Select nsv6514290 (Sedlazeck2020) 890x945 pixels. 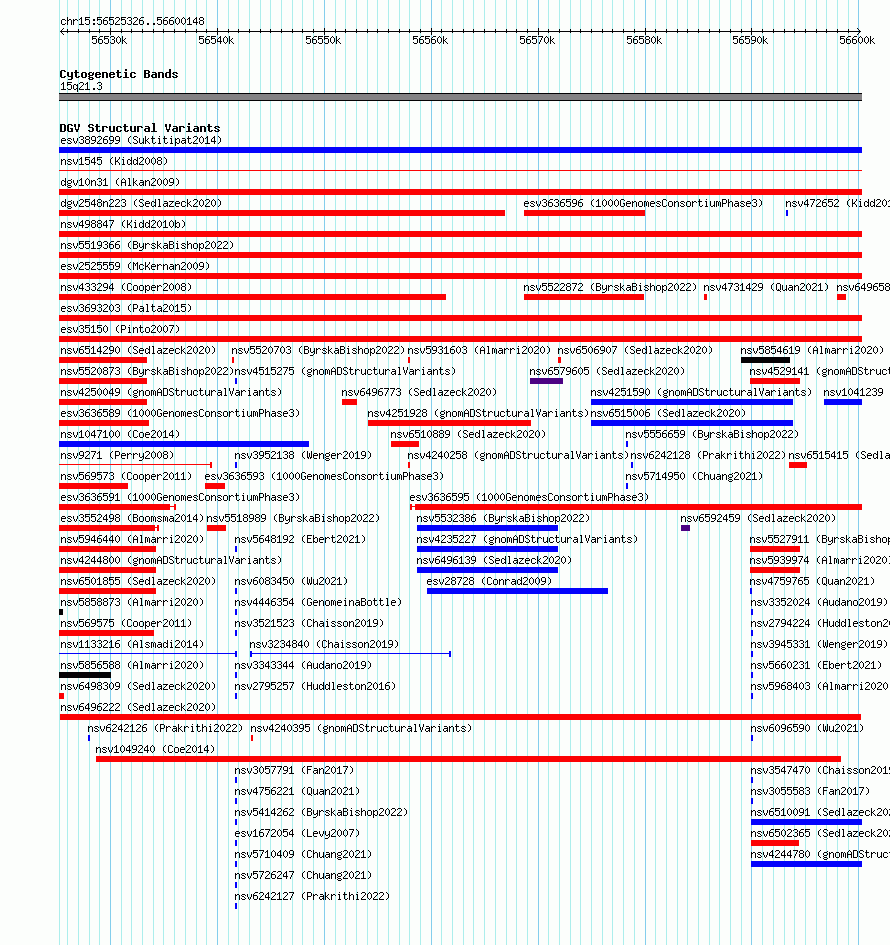pos(138,351)
